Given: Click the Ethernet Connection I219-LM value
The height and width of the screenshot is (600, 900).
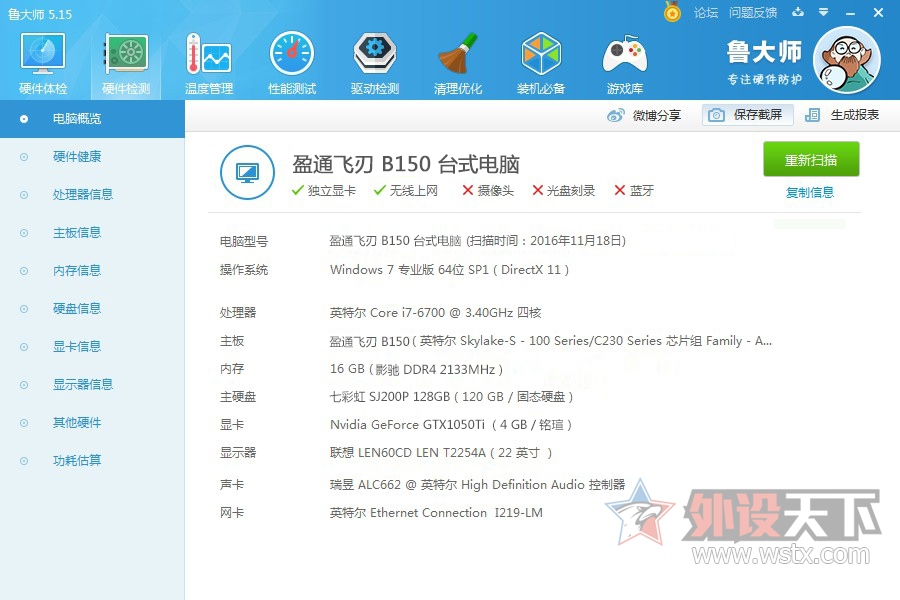Looking at the screenshot, I should 436,513.
